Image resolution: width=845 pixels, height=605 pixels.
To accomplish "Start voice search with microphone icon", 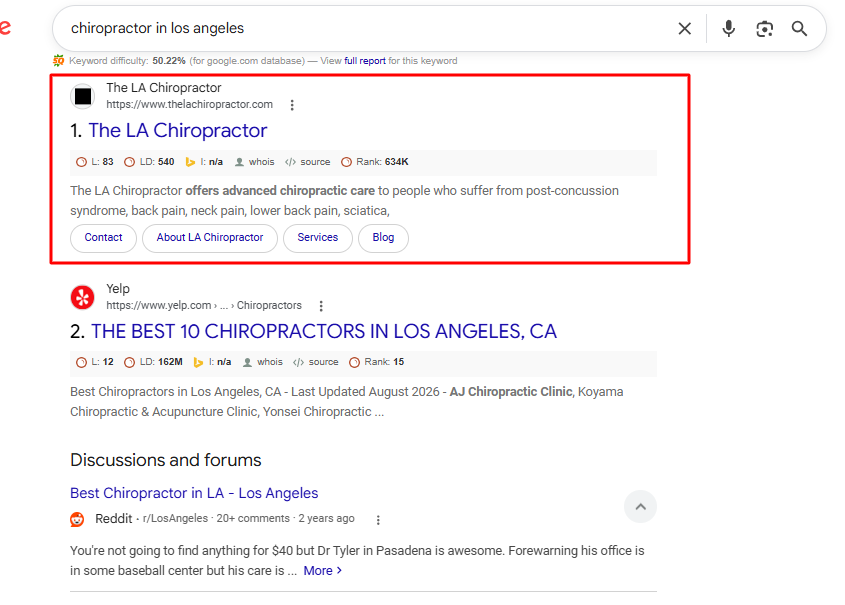I will (x=729, y=29).
